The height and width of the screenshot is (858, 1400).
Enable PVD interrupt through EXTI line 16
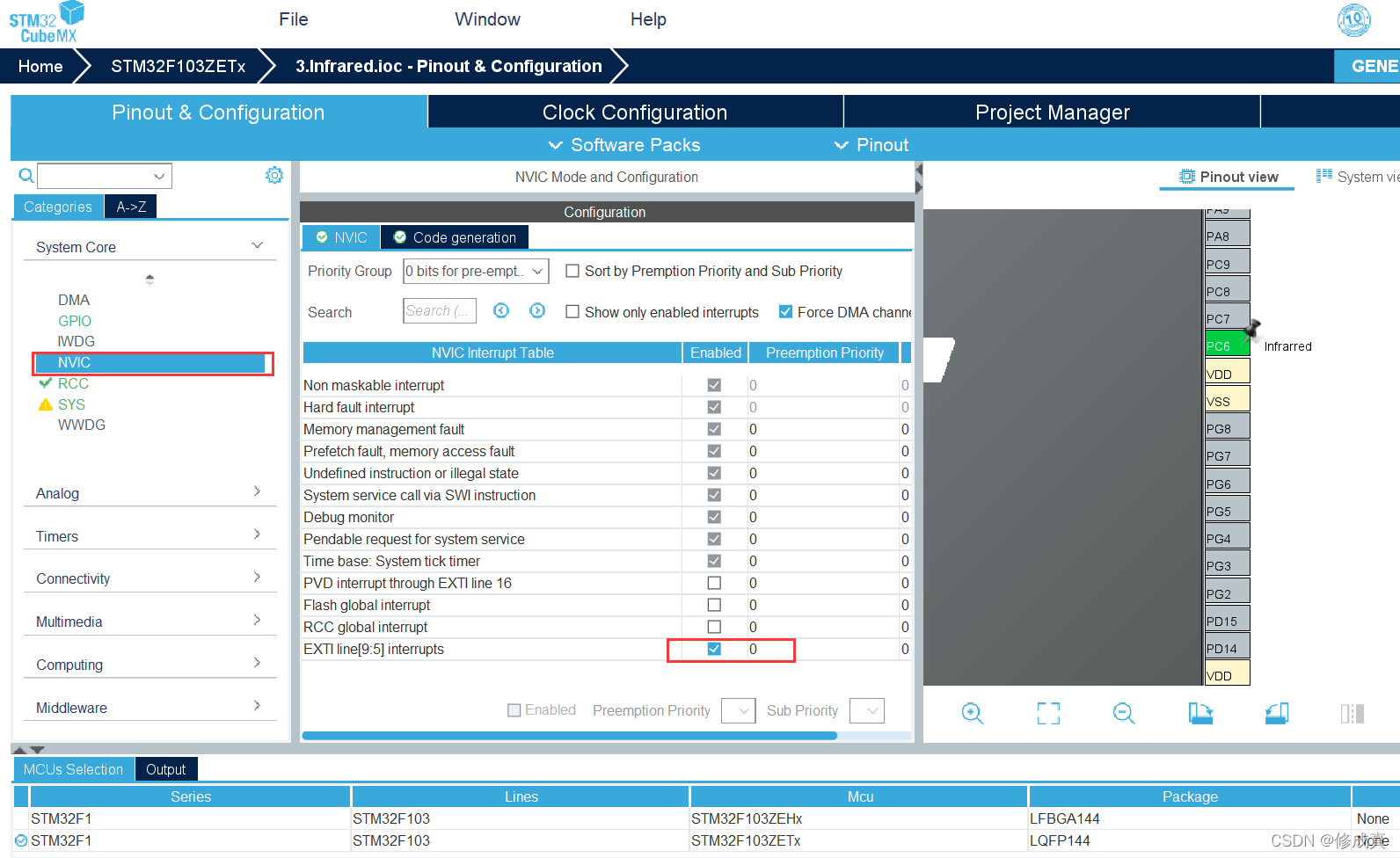click(714, 583)
